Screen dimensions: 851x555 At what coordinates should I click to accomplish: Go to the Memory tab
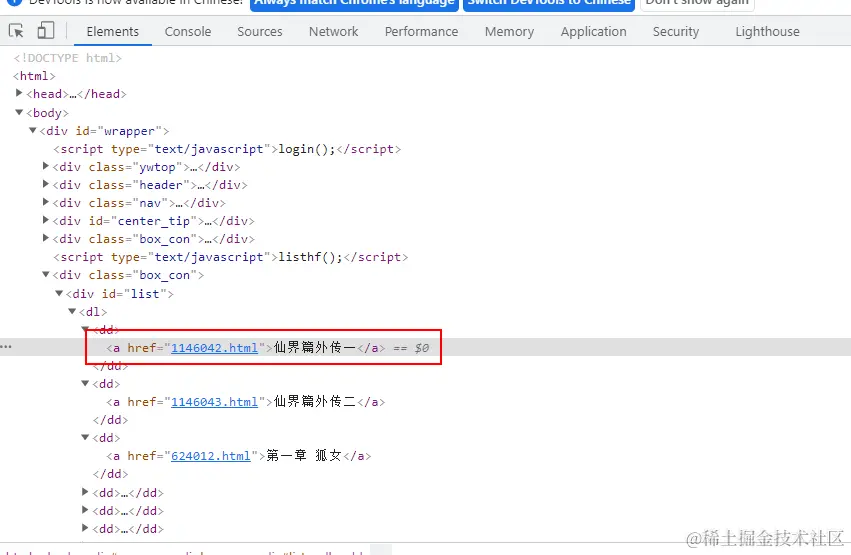tap(509, 31)
